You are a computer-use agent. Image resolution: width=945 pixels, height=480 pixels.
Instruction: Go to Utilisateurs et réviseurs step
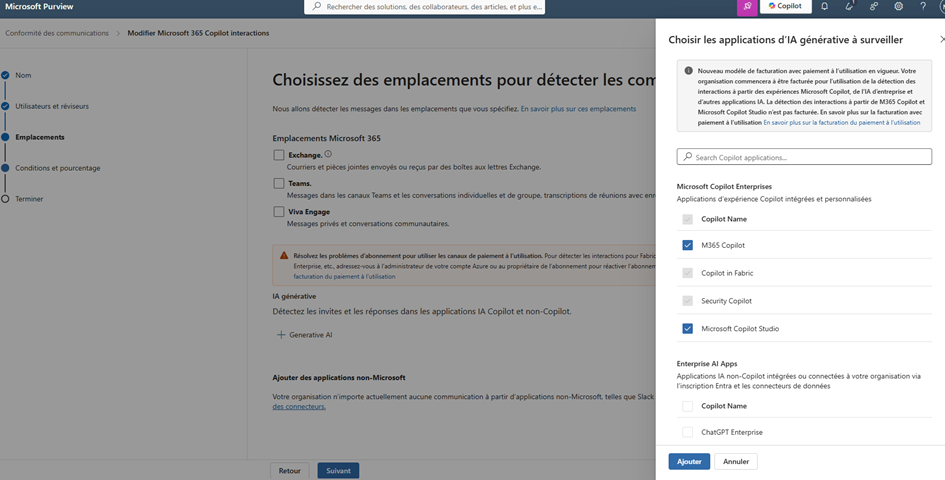point(52,106)
